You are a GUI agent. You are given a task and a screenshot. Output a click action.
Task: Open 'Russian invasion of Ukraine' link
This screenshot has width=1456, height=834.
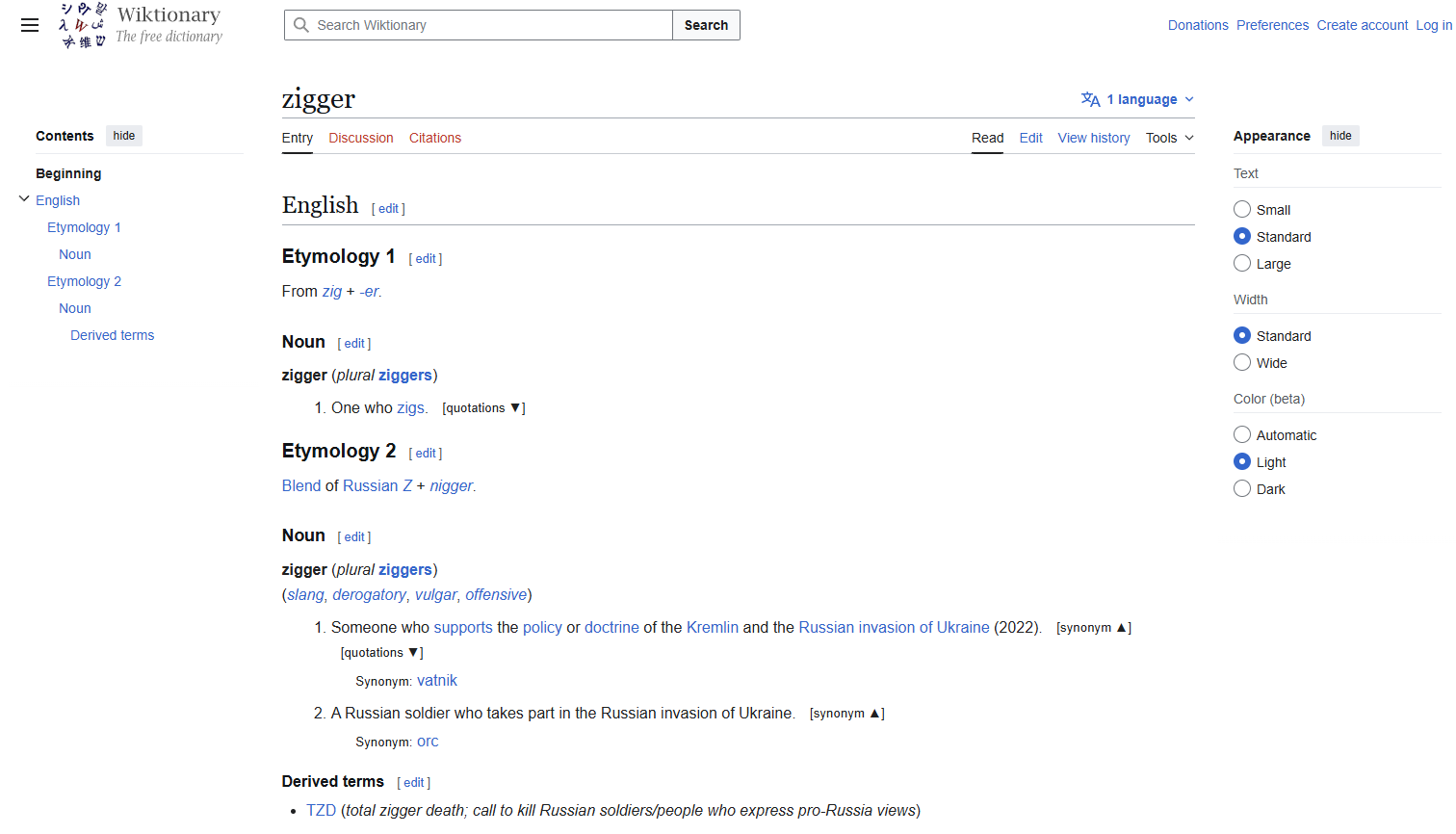click(x=895, y=628)
